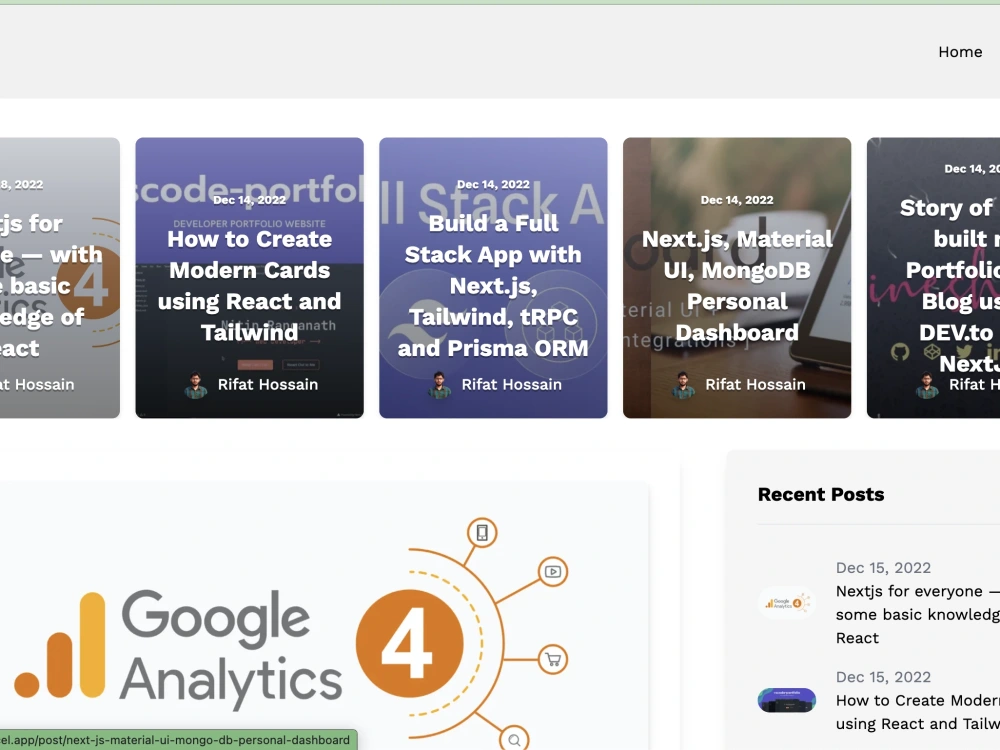Click the magnifier search icon in the Analytics graphic

point(514,738)
